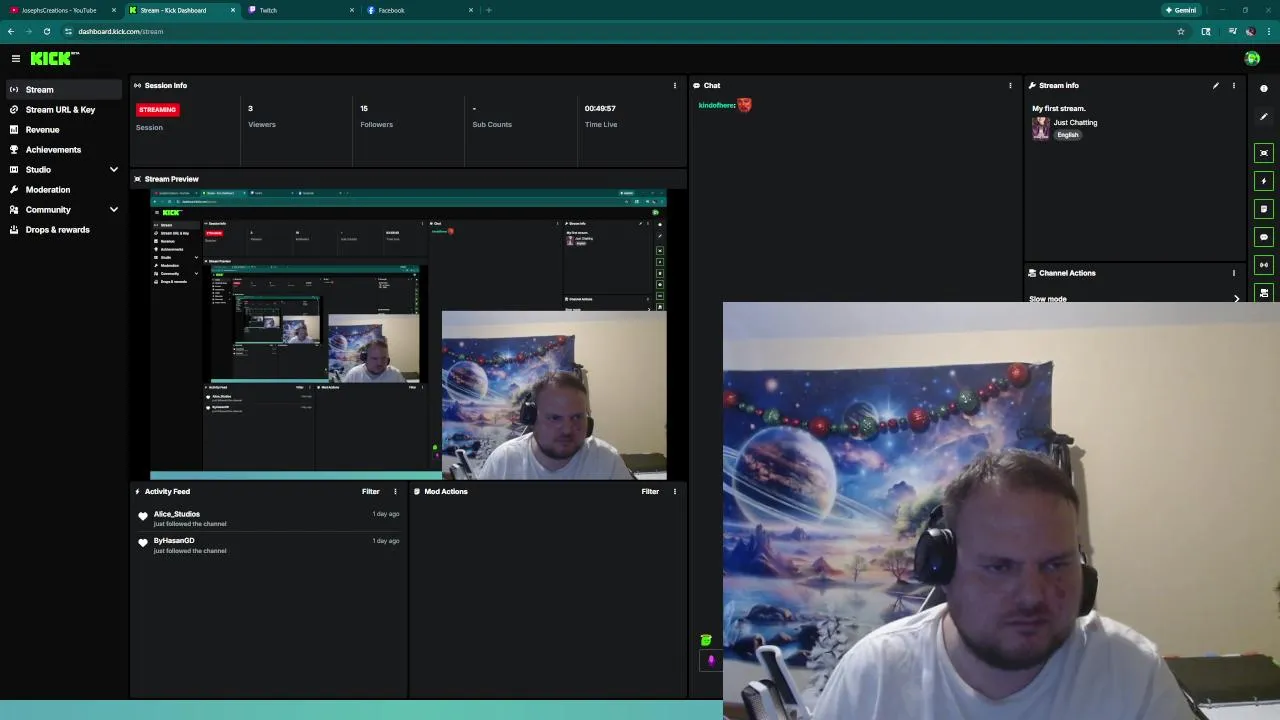1280x720 pixels.
Task: Bookmark this page with the star icon
Action: 1181,31
